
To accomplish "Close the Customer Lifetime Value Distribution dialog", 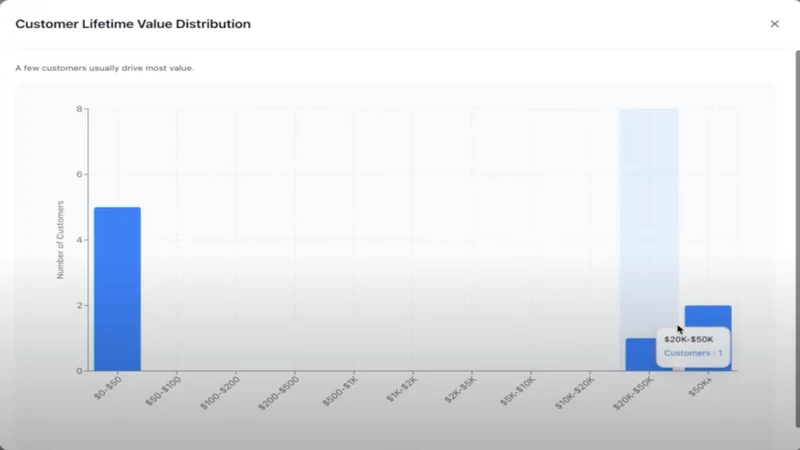I will pos(774,24).
